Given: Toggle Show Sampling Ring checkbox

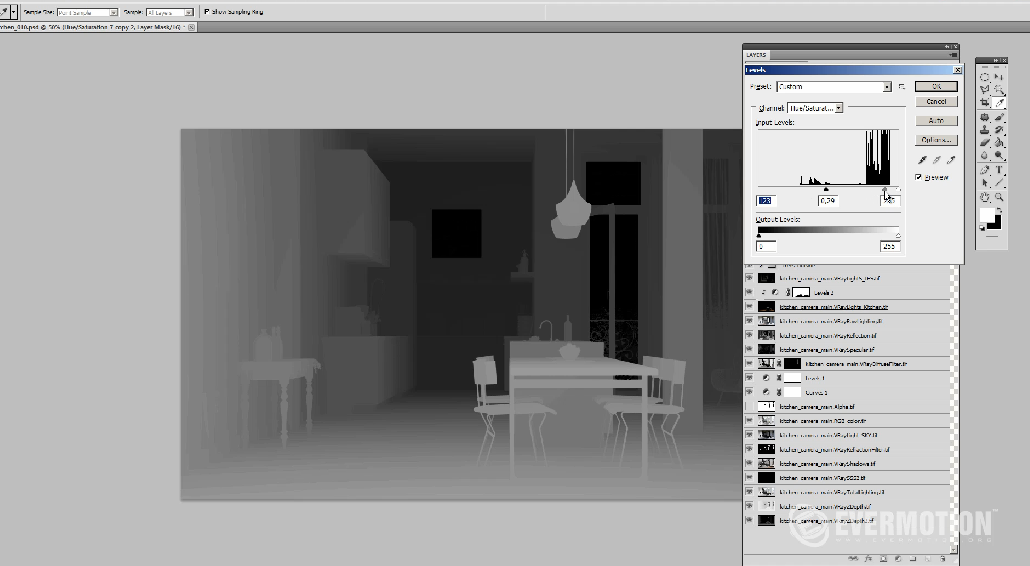Looking at the screenshot, I should pyautogui.click(x=206, y=12).
